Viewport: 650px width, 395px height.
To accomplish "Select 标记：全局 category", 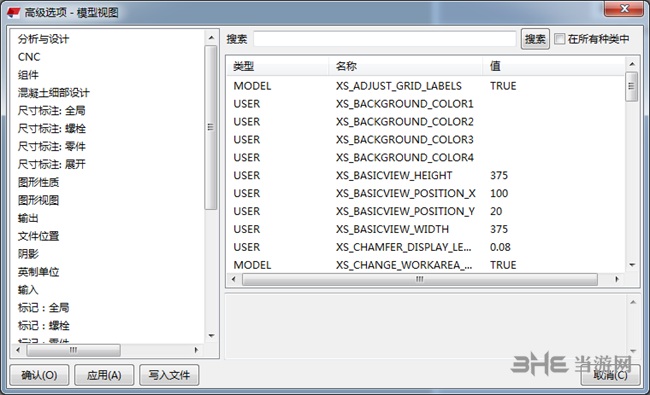I will click(44, 308).
